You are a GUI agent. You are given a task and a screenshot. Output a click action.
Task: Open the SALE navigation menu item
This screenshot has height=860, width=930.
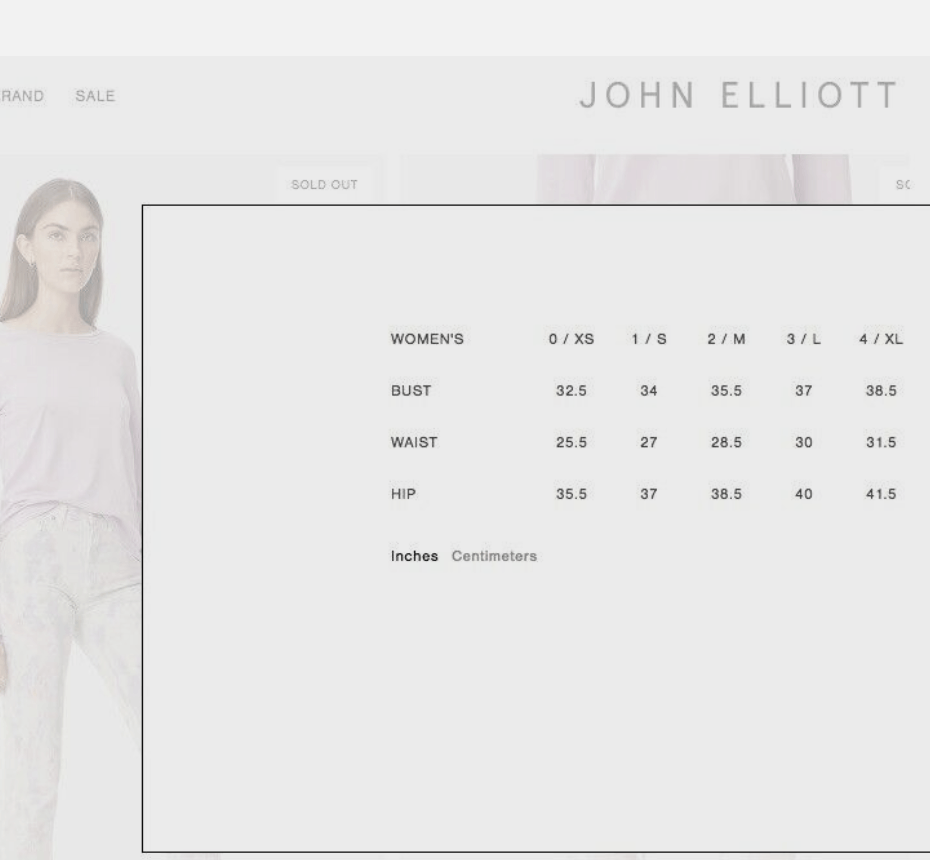coord(95,96)
